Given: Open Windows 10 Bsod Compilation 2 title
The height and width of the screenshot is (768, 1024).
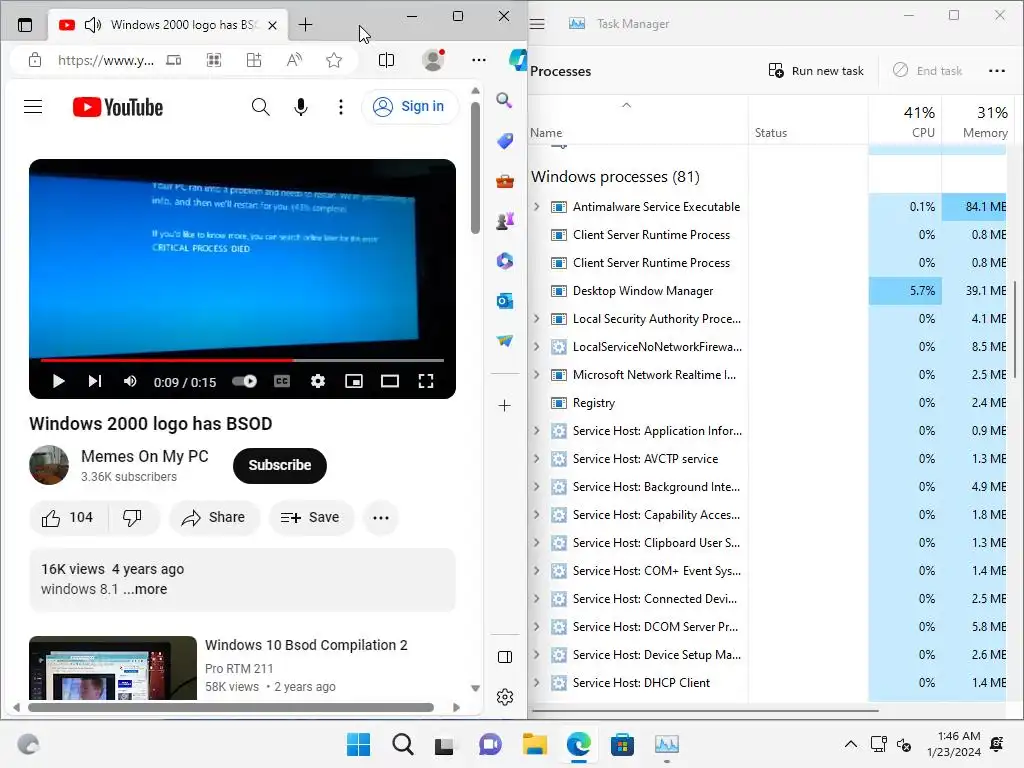Looking at the screenshot, I should pos(306,645).
